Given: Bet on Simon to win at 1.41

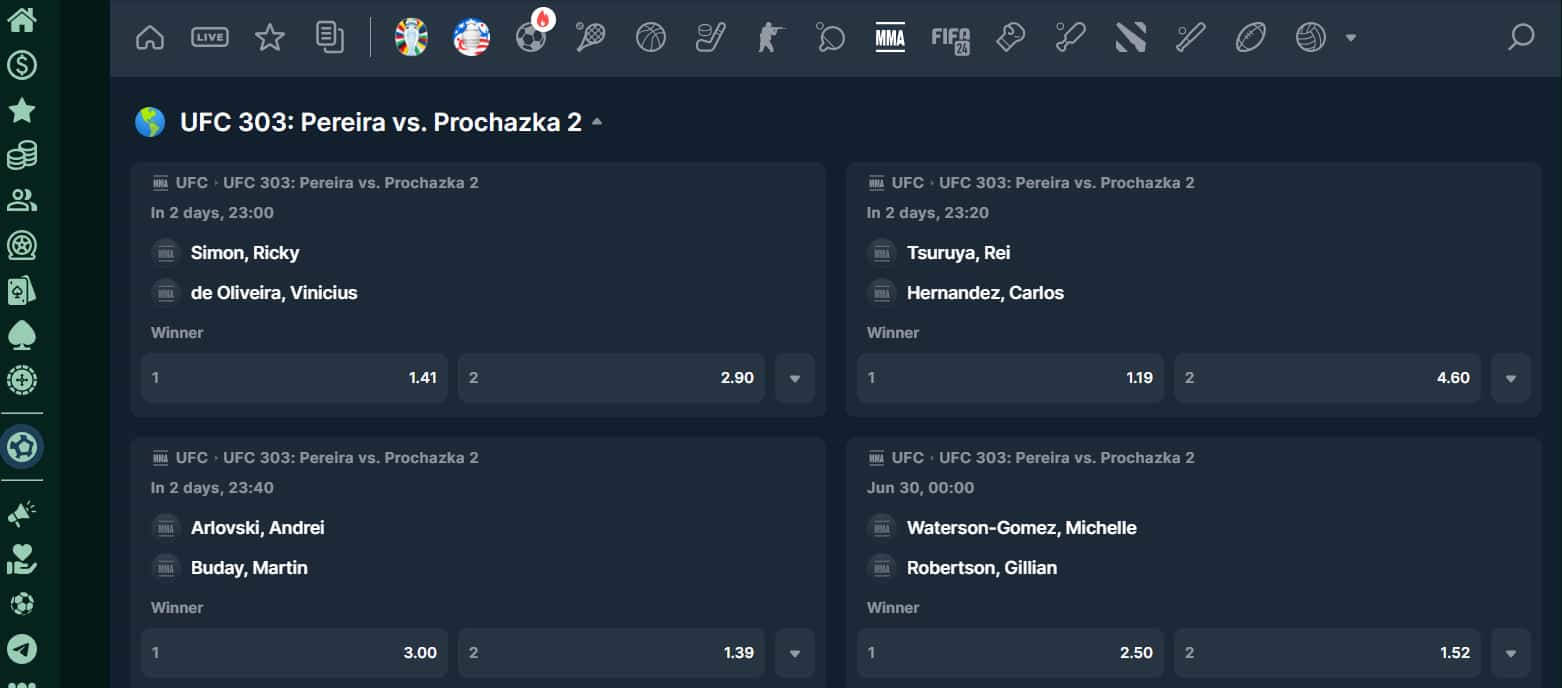Looking at the screenshot, I should 294,378.
